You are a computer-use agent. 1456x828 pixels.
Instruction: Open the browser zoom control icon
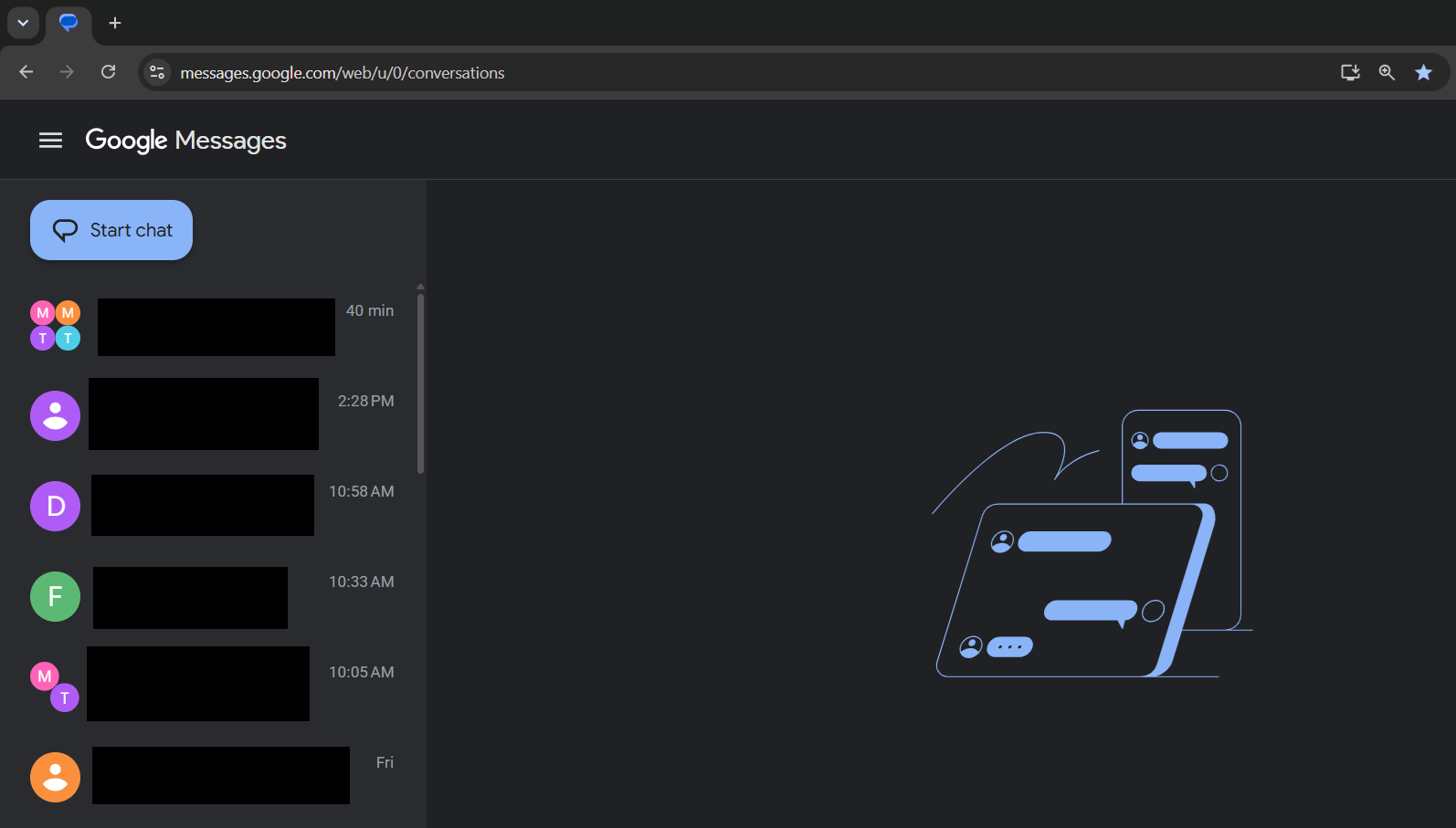(1387, 72)
